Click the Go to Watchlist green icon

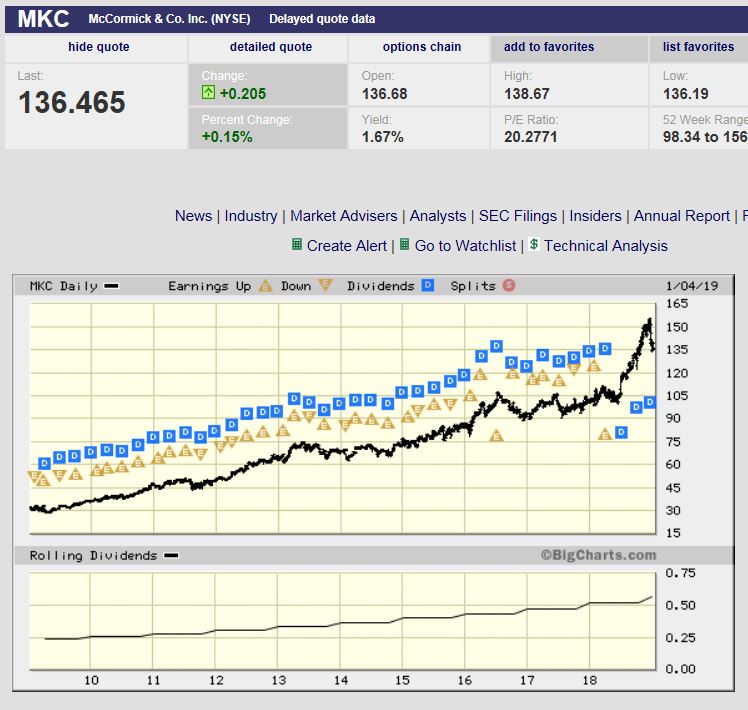pos(404,245)
